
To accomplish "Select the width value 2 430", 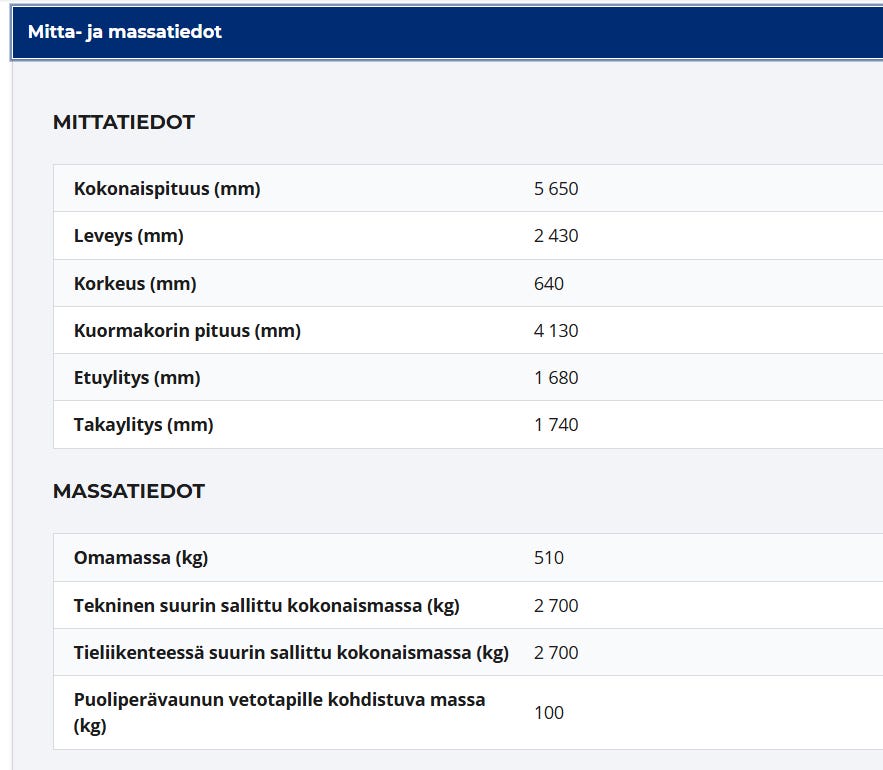I will pos(556,236).
